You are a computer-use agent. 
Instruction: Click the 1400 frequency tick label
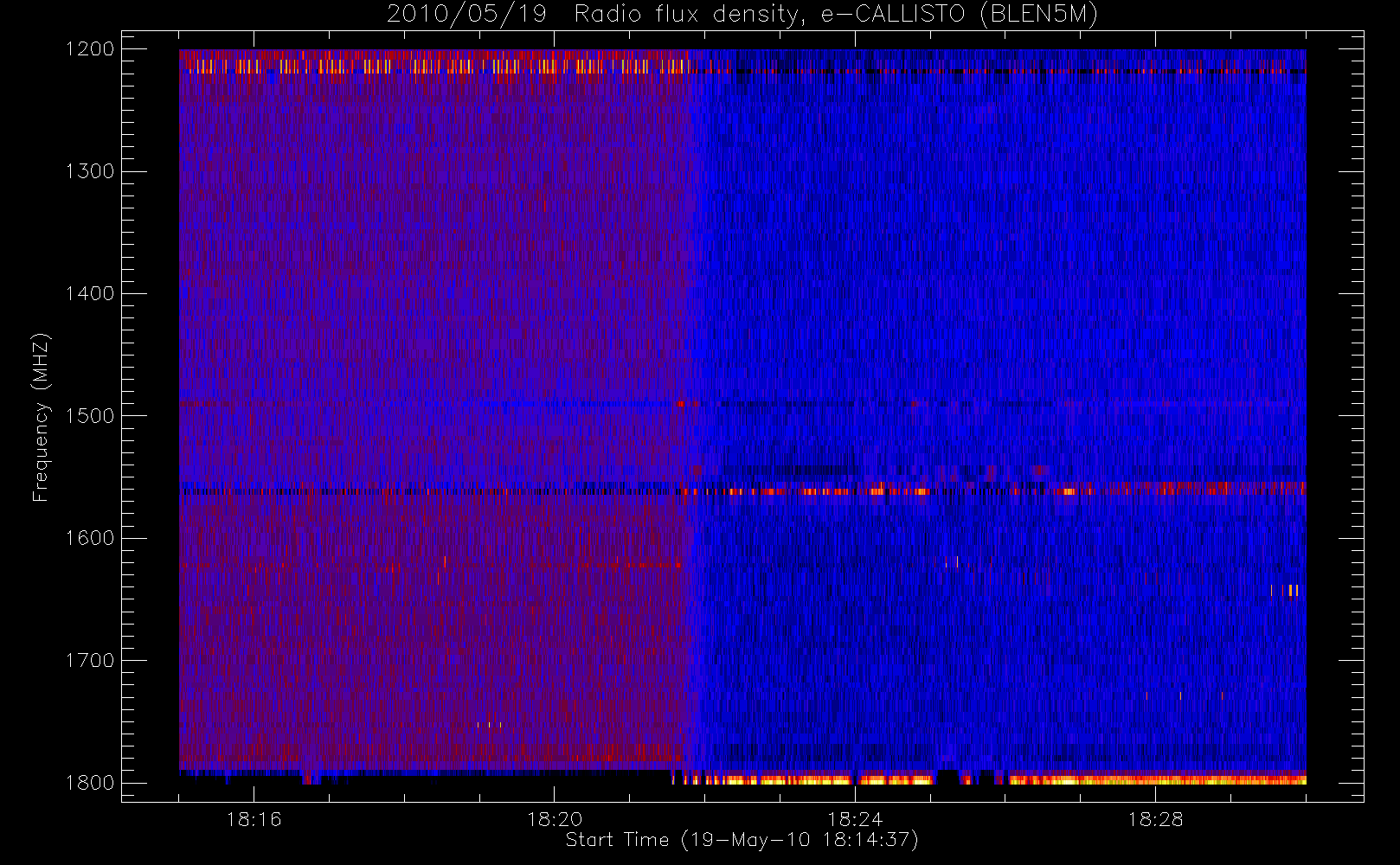click(x=90, y=293)
